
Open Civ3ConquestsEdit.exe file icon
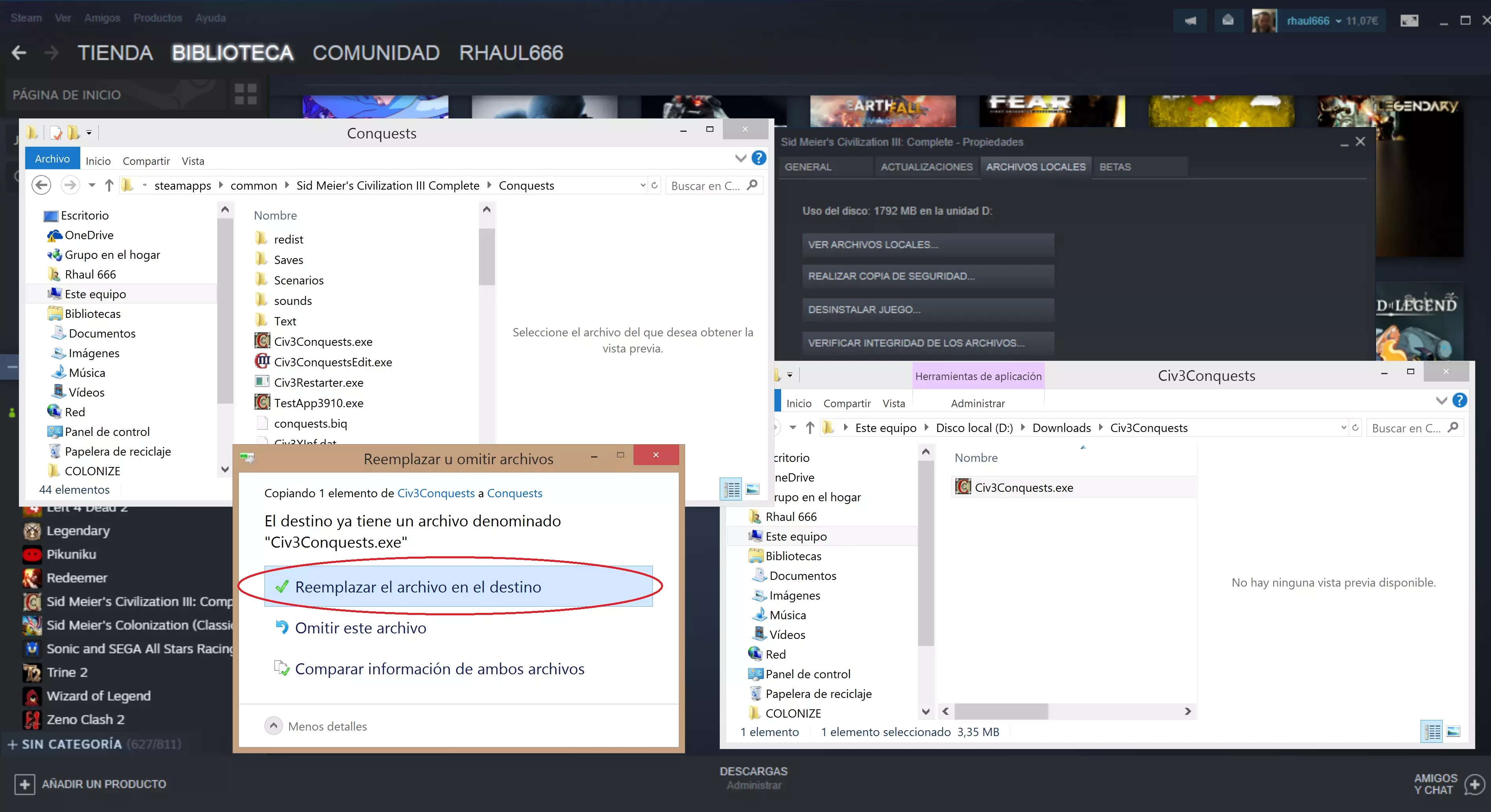[262, 362]
